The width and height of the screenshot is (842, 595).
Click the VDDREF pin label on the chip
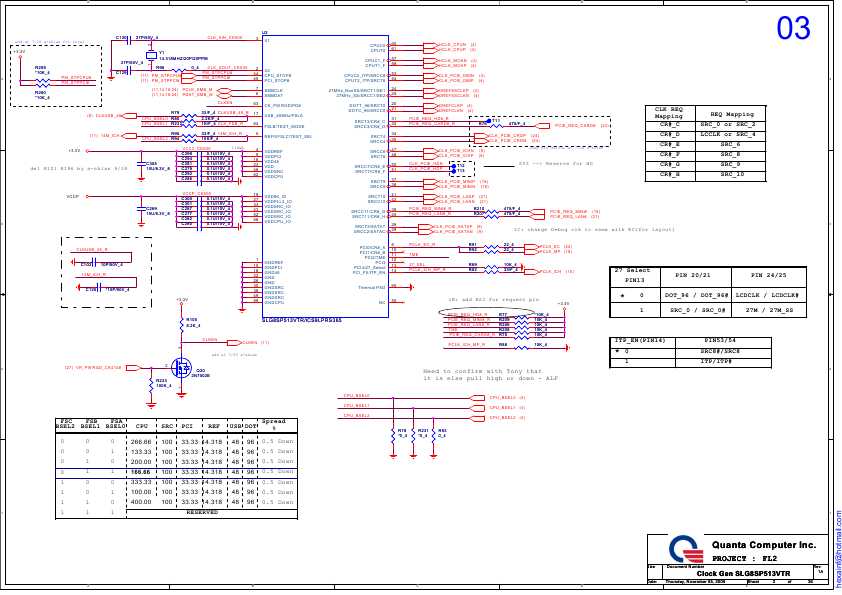click(x=273, y=152)
